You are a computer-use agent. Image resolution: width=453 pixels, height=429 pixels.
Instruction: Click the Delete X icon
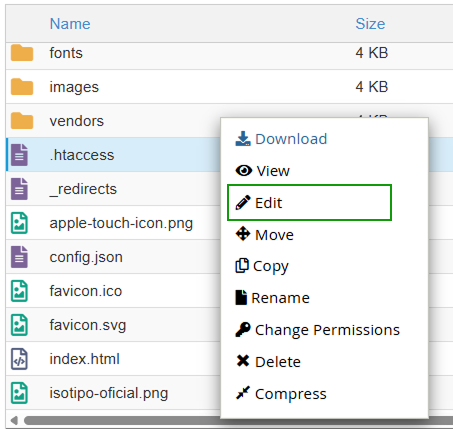pos(243,361)
